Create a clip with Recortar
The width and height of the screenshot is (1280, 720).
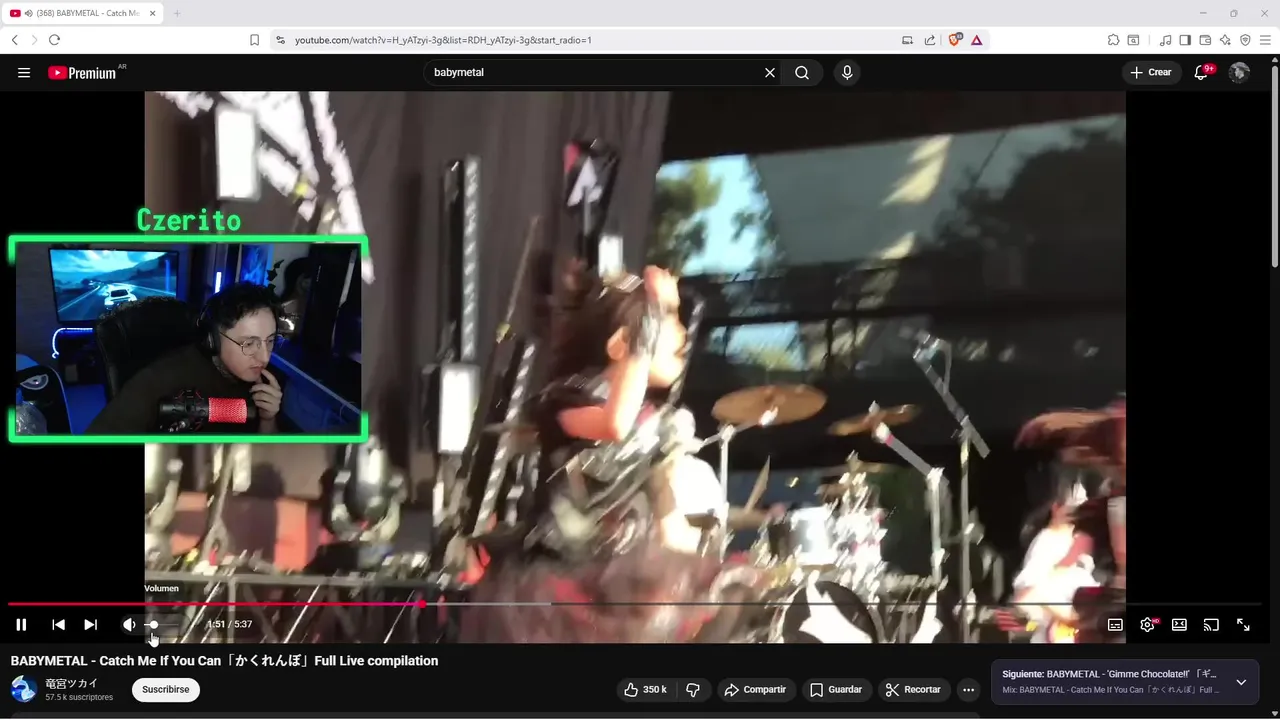tap(913, 690)
